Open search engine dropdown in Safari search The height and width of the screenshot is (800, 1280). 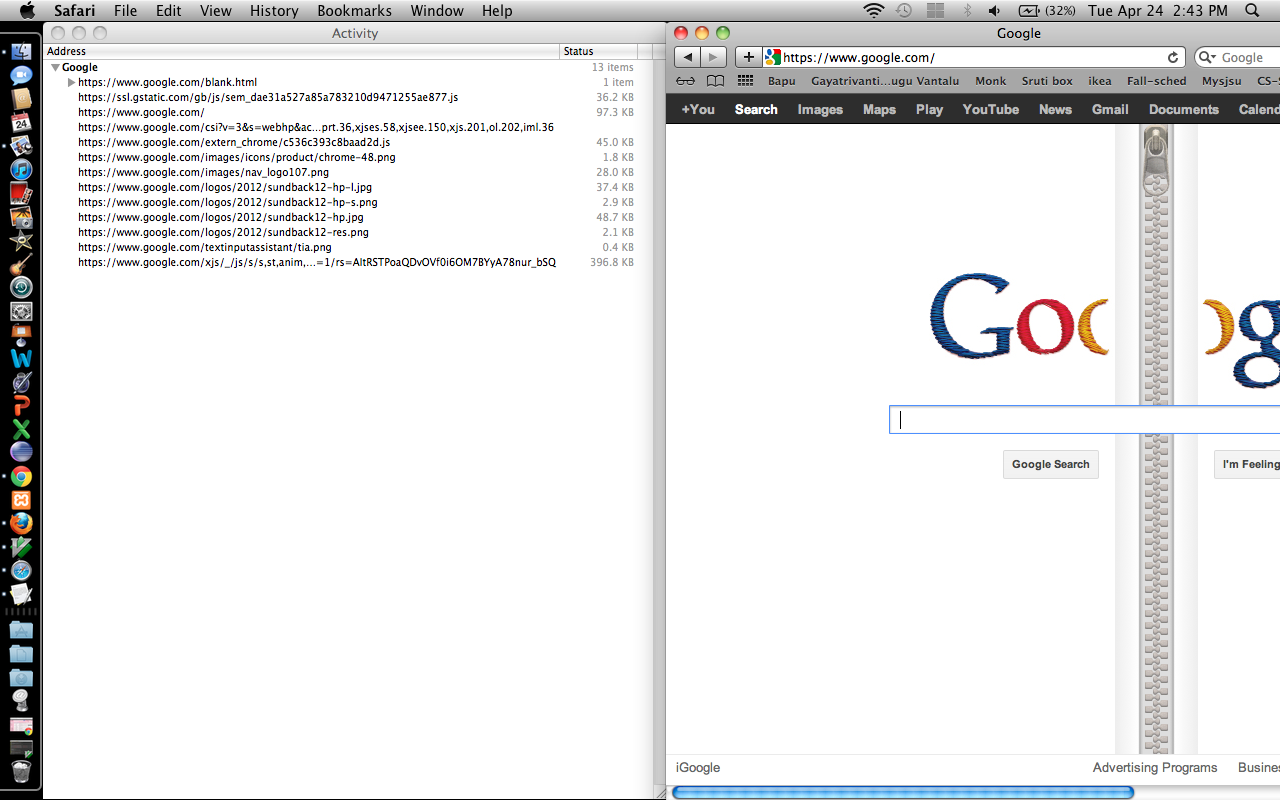pyautogui.click(x=1208, y=57)
